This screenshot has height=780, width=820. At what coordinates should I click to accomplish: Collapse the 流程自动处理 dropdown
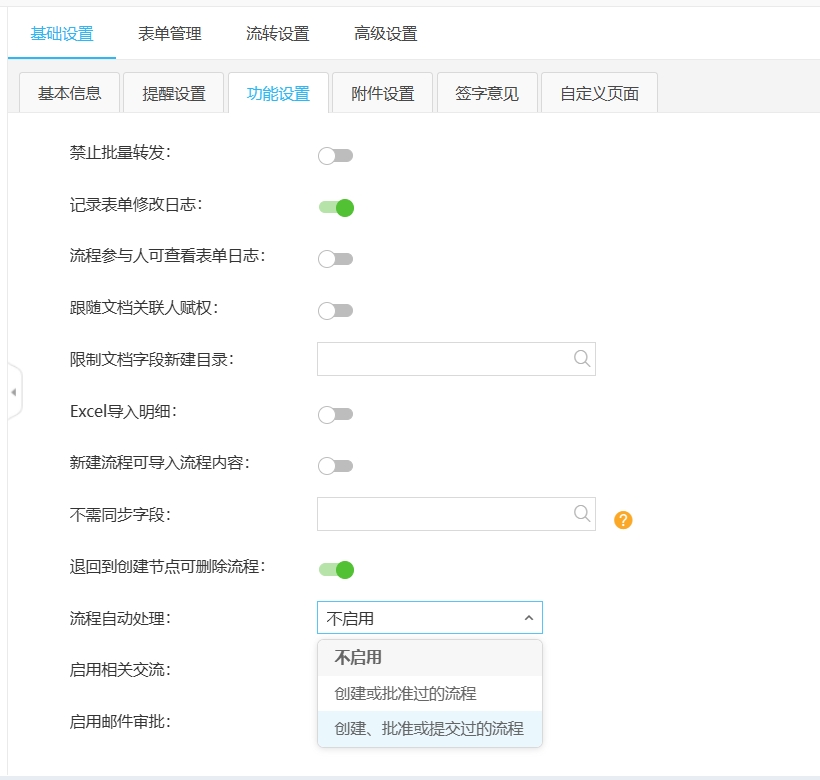pyautogui.click(x=528, y=619)
